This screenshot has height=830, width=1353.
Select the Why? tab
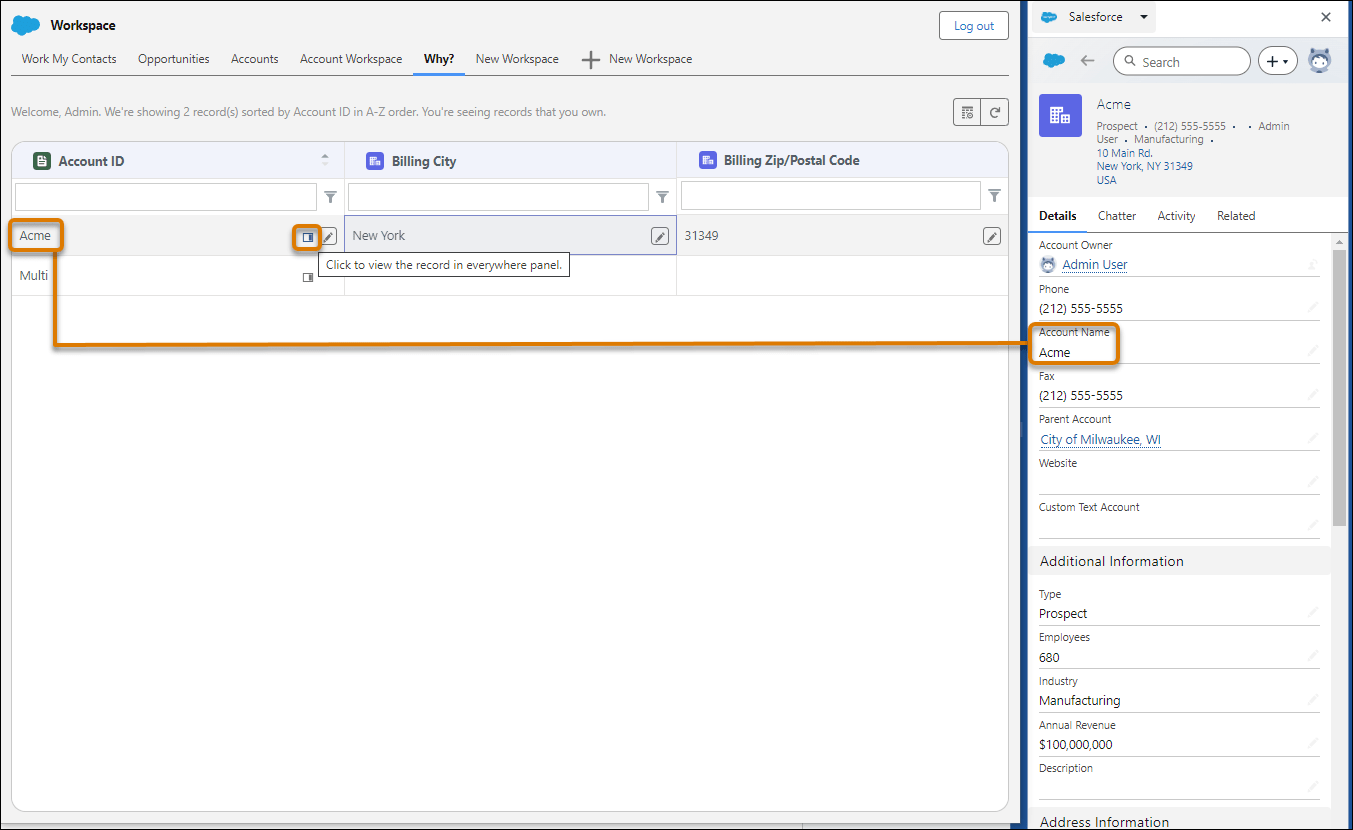(x=439, y=59)
